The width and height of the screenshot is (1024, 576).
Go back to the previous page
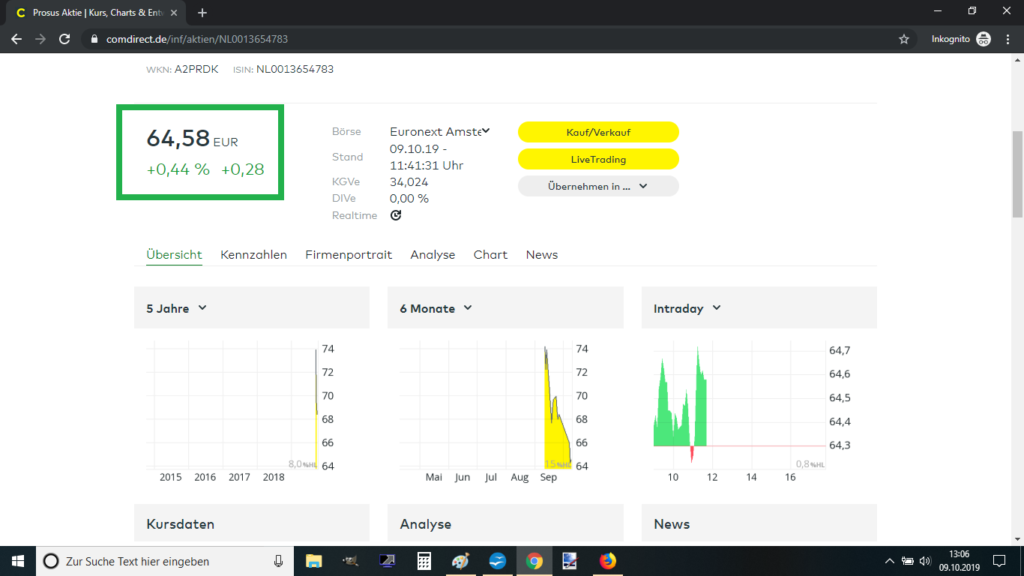point(16,39)
